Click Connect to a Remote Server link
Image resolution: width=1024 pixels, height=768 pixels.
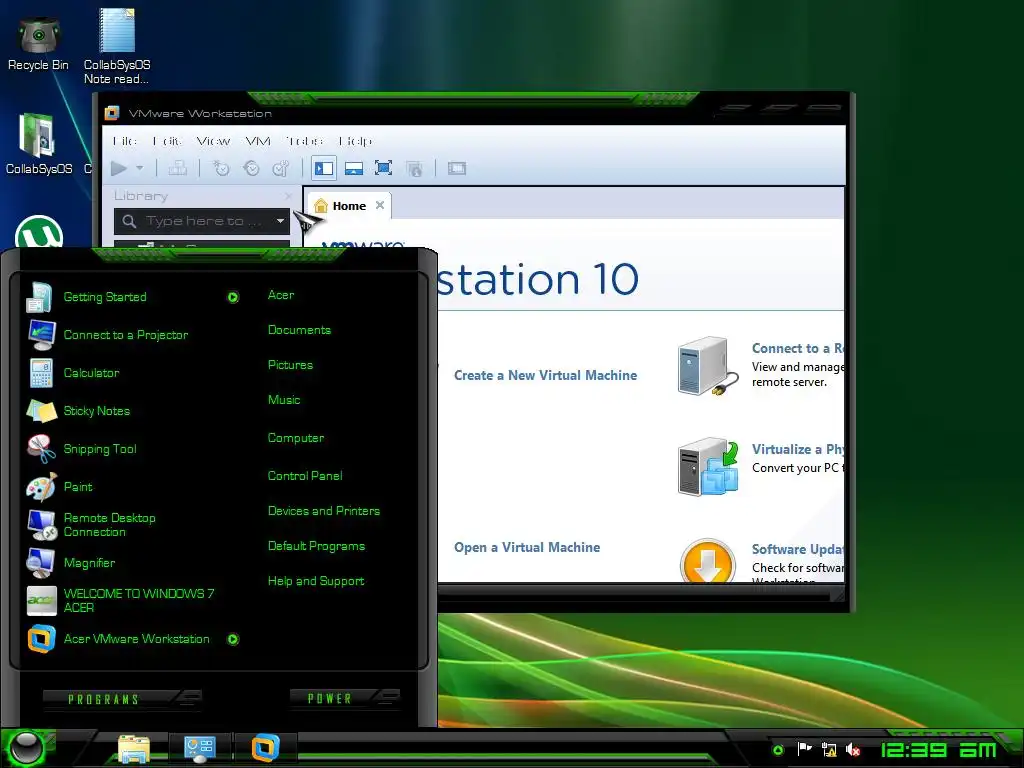point(798,348)
